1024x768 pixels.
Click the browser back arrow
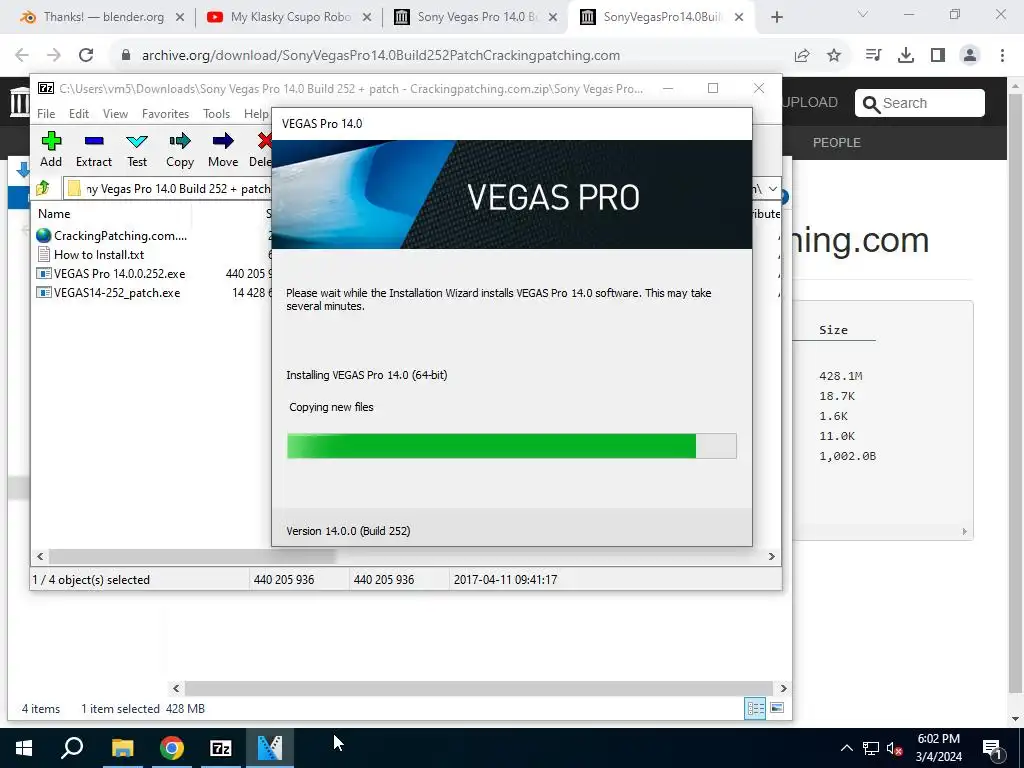point(22,56)
